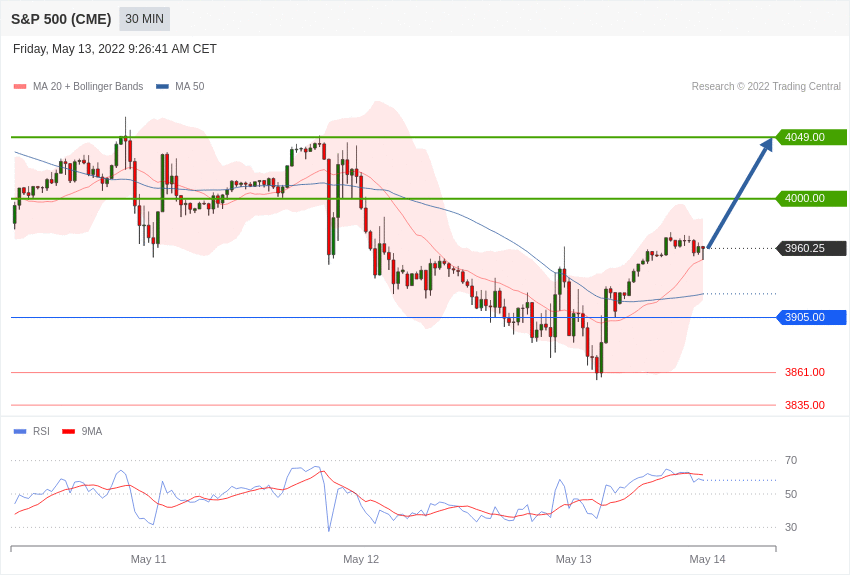Click the 3861.00 support level label
This screenshot has height=576, width=850.
pos(804,372)
